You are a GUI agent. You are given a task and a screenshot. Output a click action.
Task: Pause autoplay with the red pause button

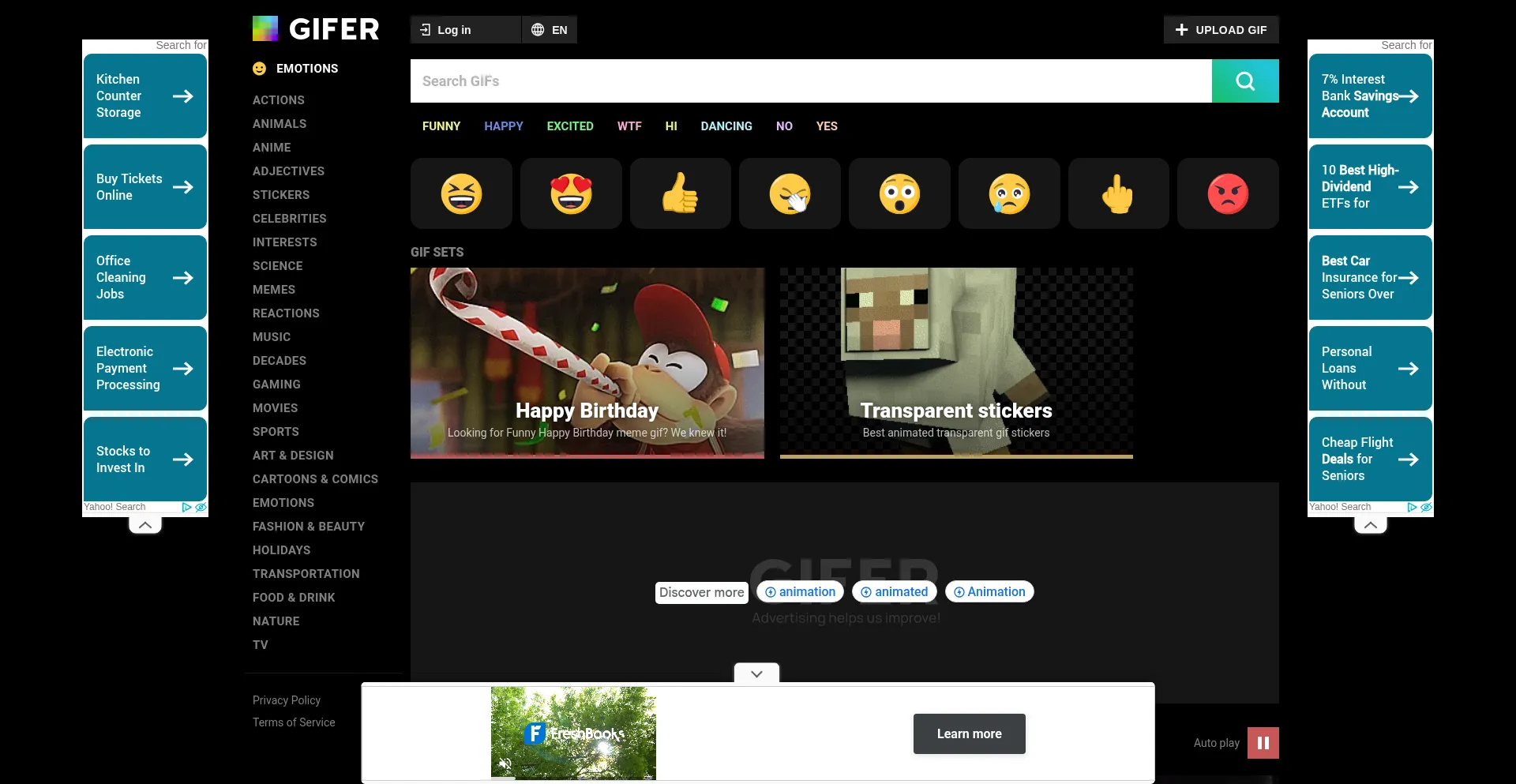pos(1263,743)
